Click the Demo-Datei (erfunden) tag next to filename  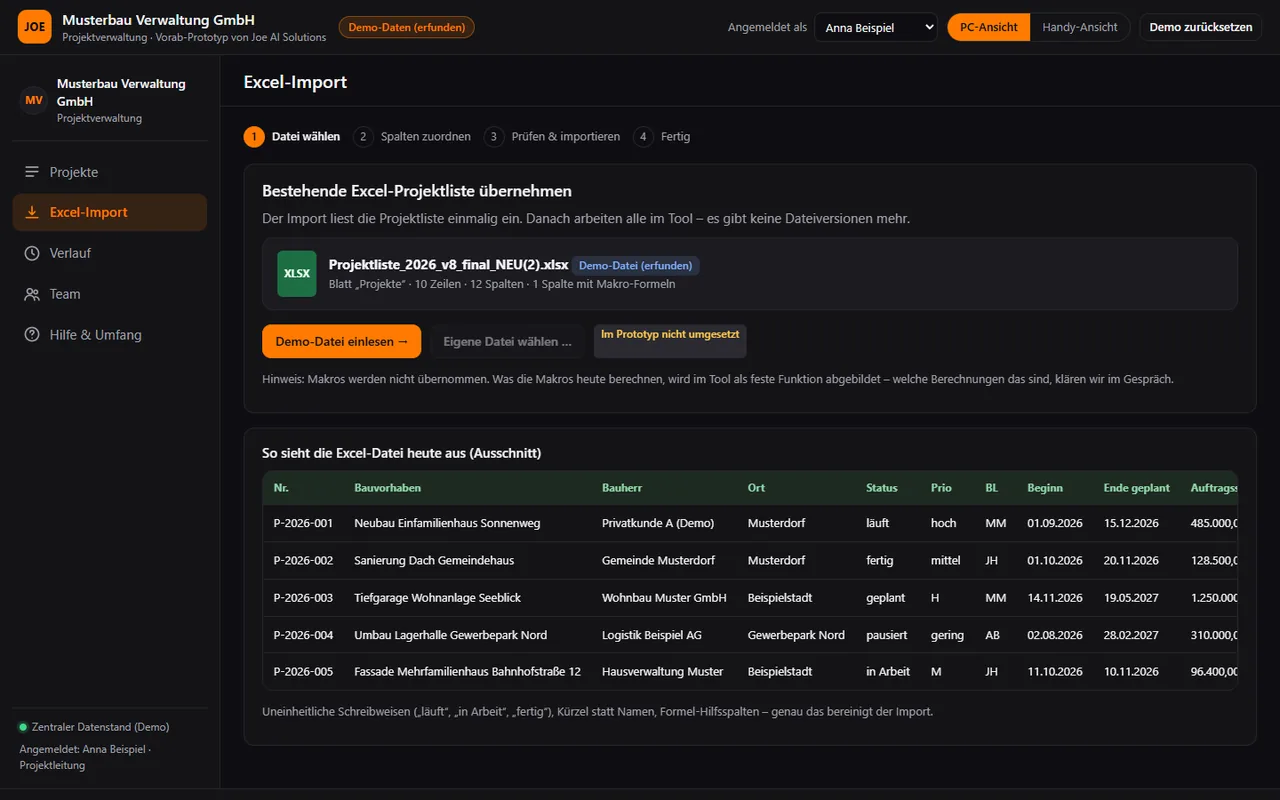(x=636, y=266)
